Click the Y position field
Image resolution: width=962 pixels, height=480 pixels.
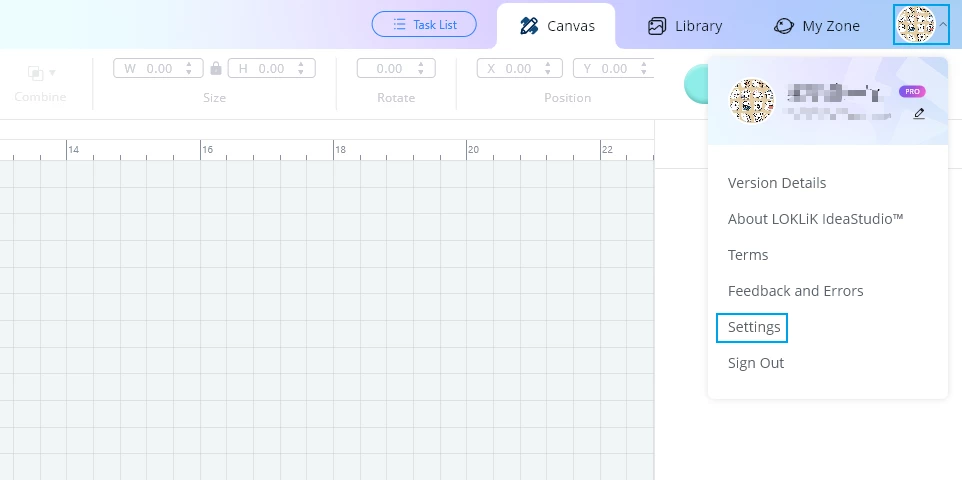click(x=613, y=68)
